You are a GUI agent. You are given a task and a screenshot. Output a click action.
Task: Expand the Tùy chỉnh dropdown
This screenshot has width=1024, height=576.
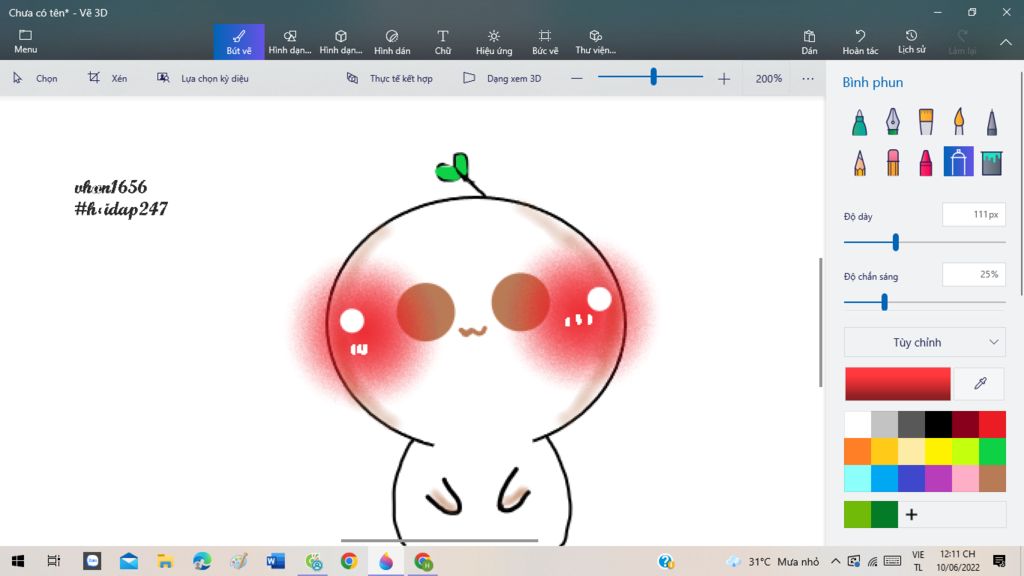pos(925,342)
